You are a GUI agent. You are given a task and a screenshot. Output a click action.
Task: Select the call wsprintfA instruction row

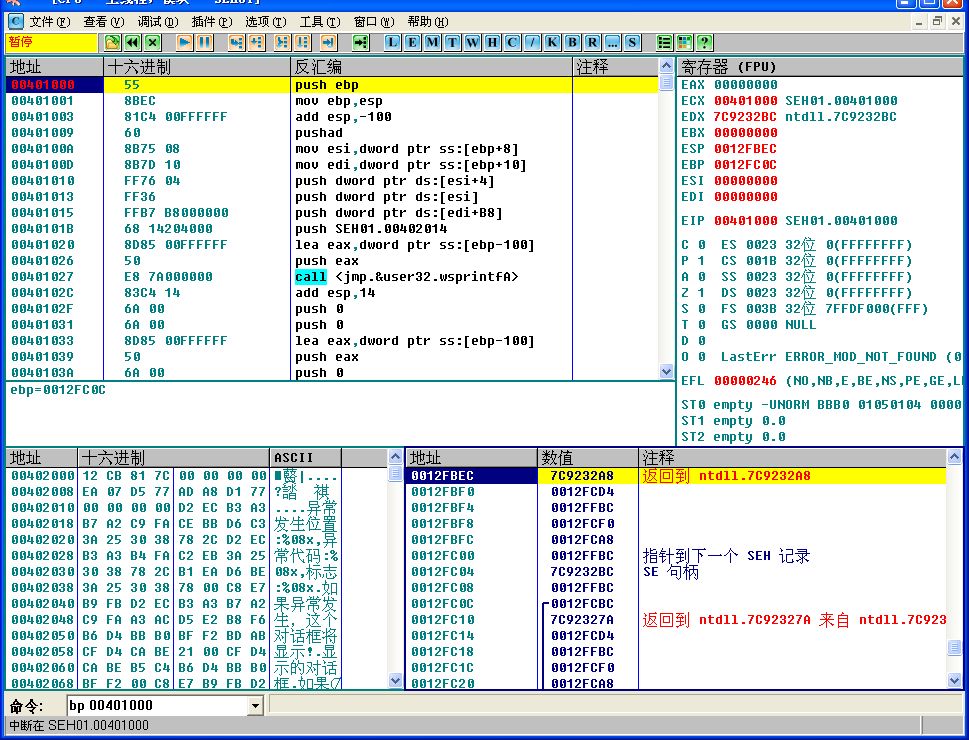(x=332, y=276)
